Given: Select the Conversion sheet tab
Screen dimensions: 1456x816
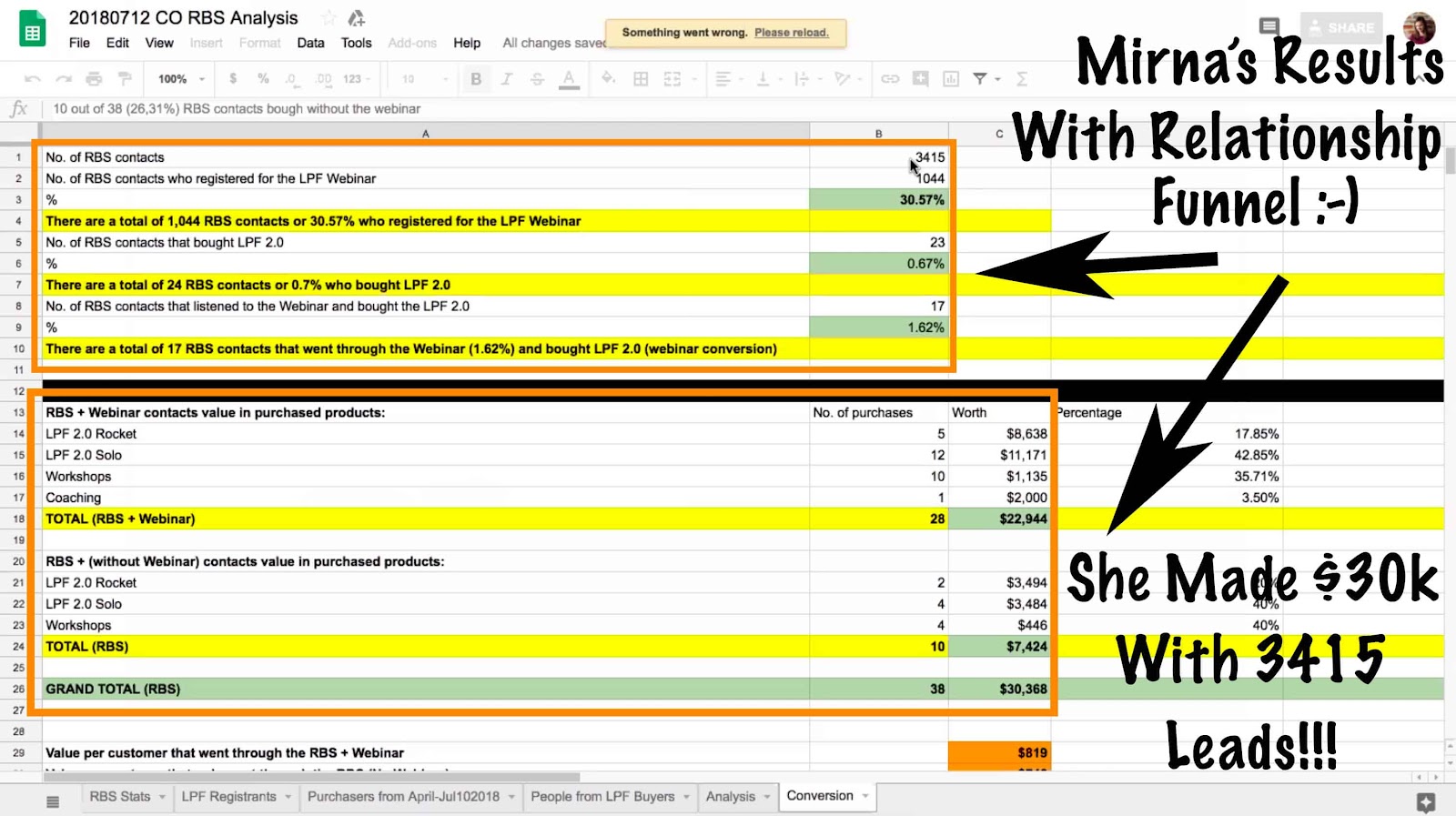Looking at the screenshot, I should coord(820,796).
